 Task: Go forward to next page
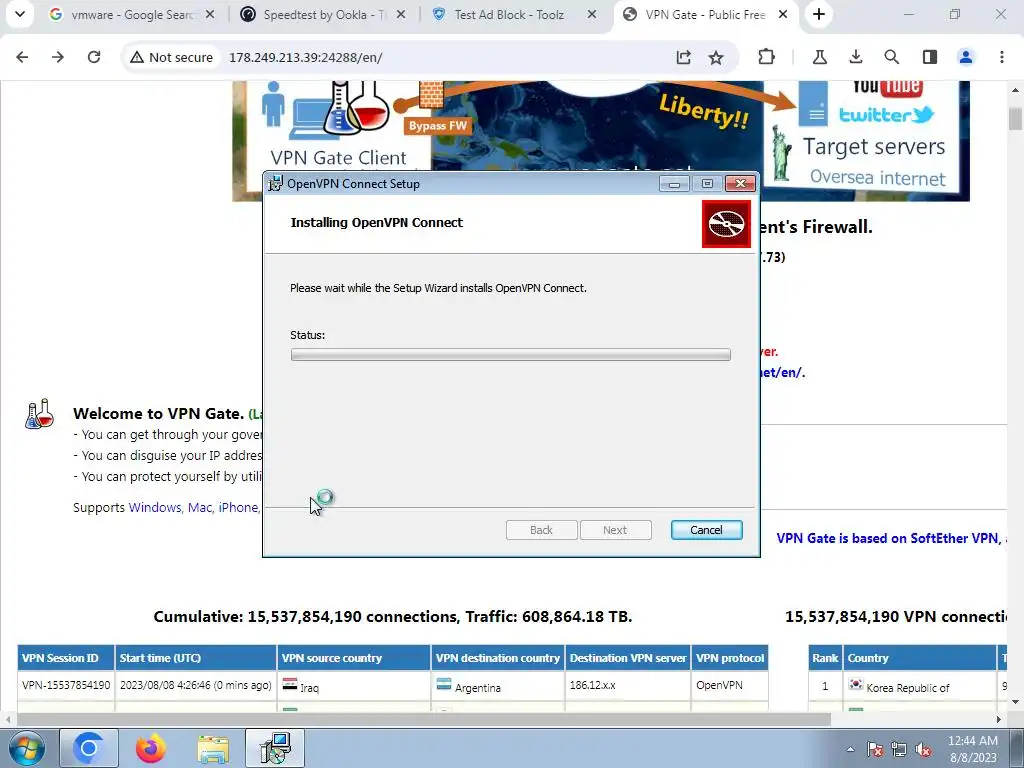pyautogui.click(x=58, y=57)
